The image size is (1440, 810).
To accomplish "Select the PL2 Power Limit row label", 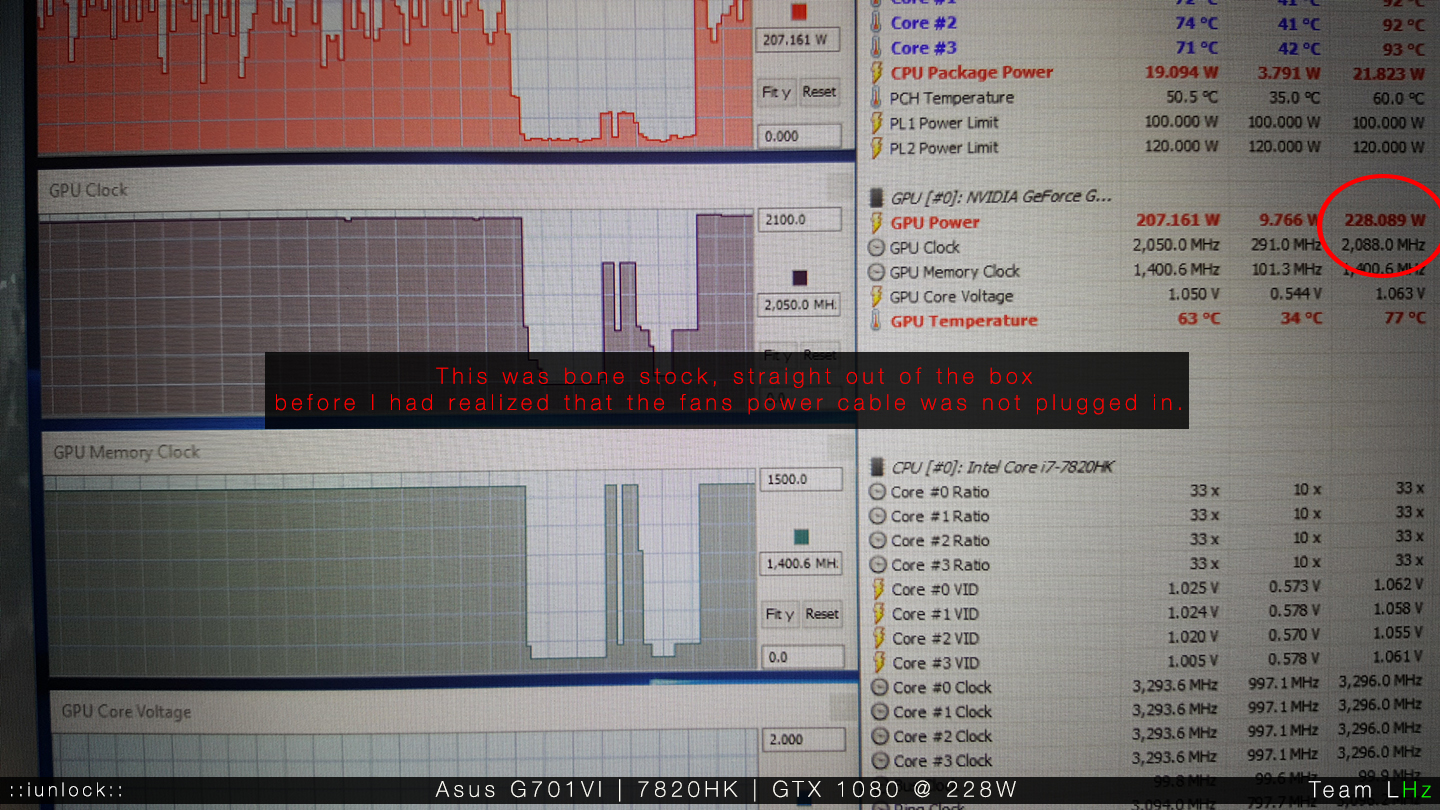I will pos(945,148).
